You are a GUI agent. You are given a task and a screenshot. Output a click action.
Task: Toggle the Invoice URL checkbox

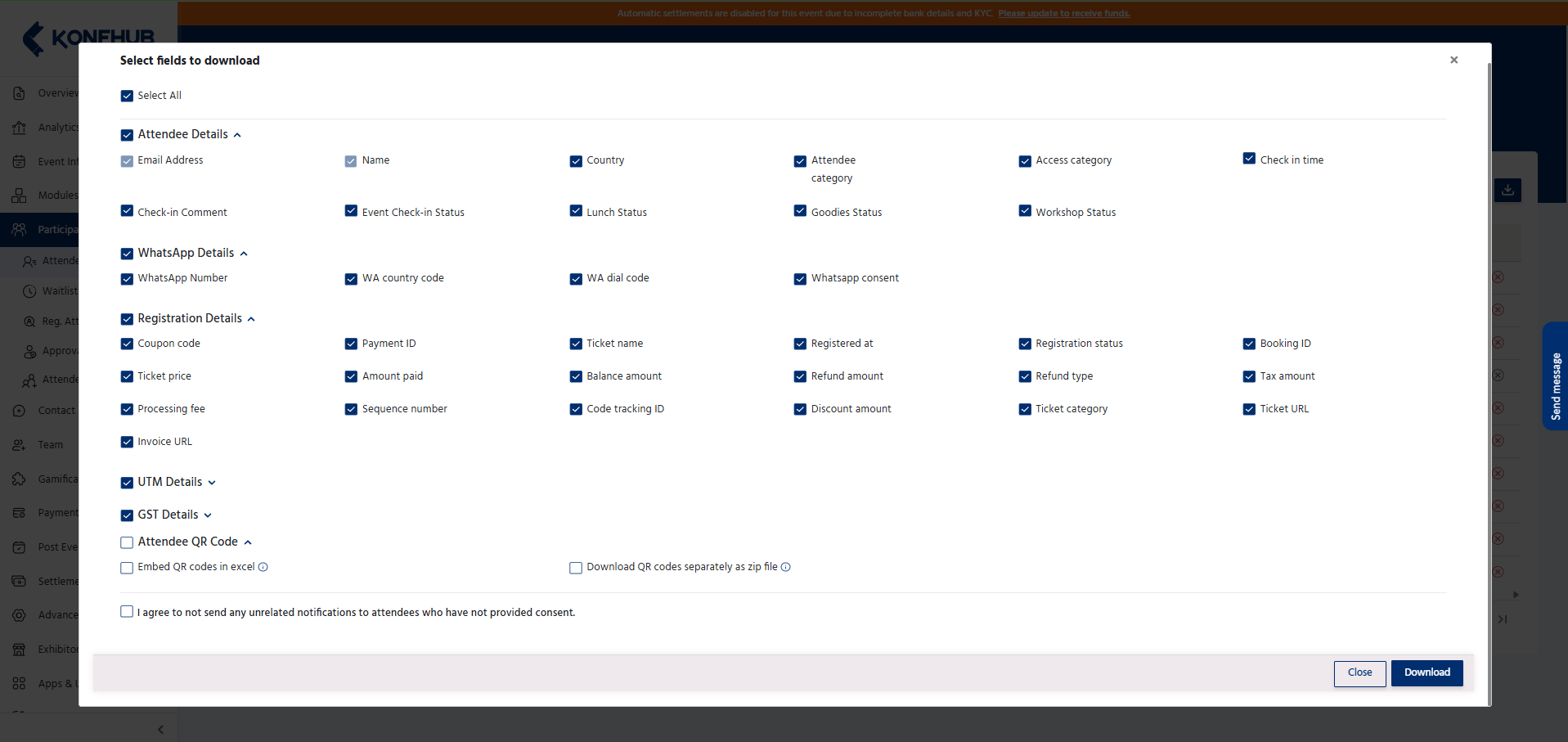click(127, 442)
